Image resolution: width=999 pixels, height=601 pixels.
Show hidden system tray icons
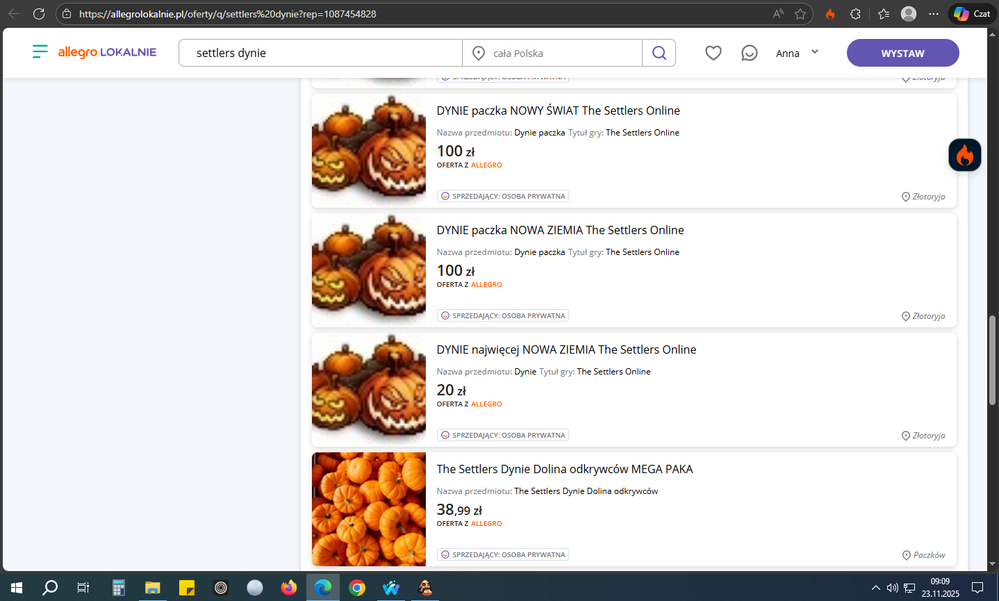876,588
